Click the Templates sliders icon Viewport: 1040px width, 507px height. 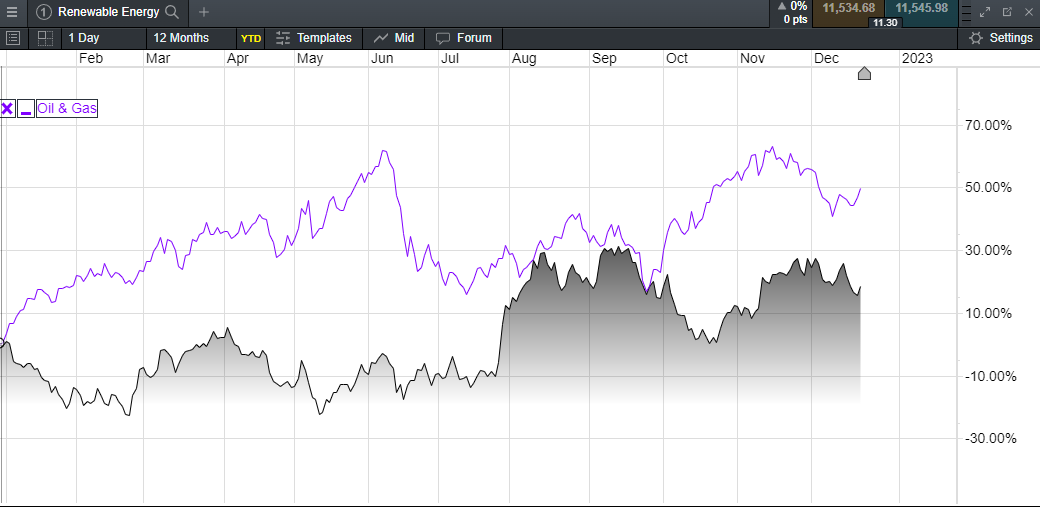coord(283,38)
